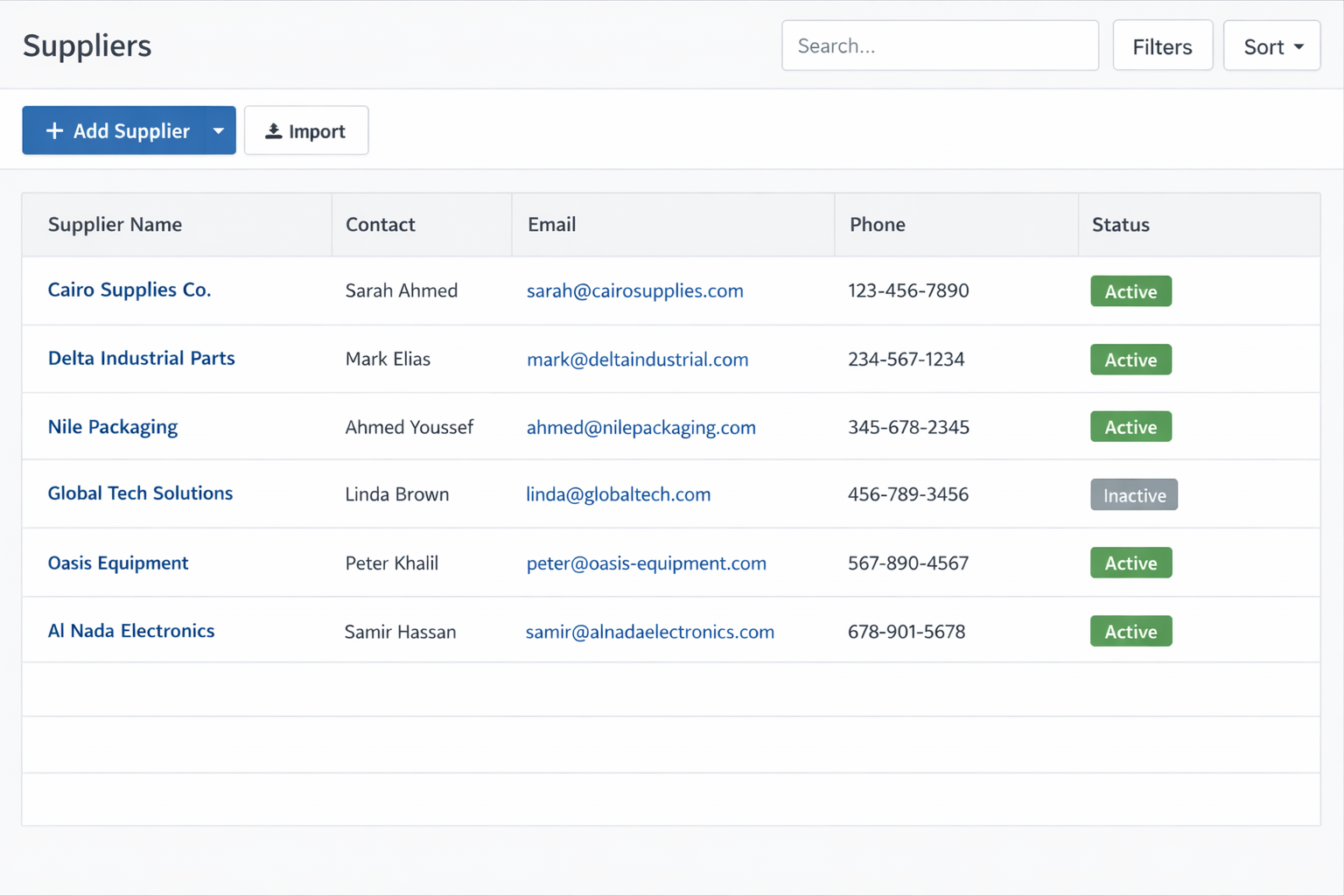Open Cairo Supplies Co. supplier details

pyautogui.click(x=129, y=290)
